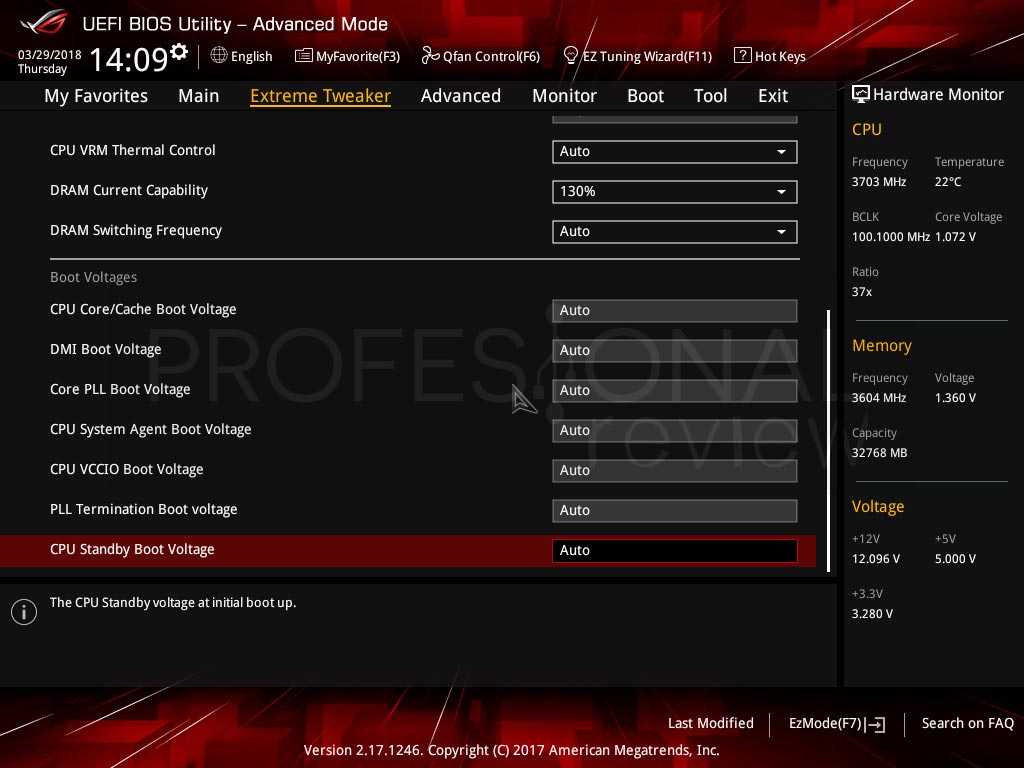
Task: Click the Hot Keys question mark icon
Action: (743, 56)
